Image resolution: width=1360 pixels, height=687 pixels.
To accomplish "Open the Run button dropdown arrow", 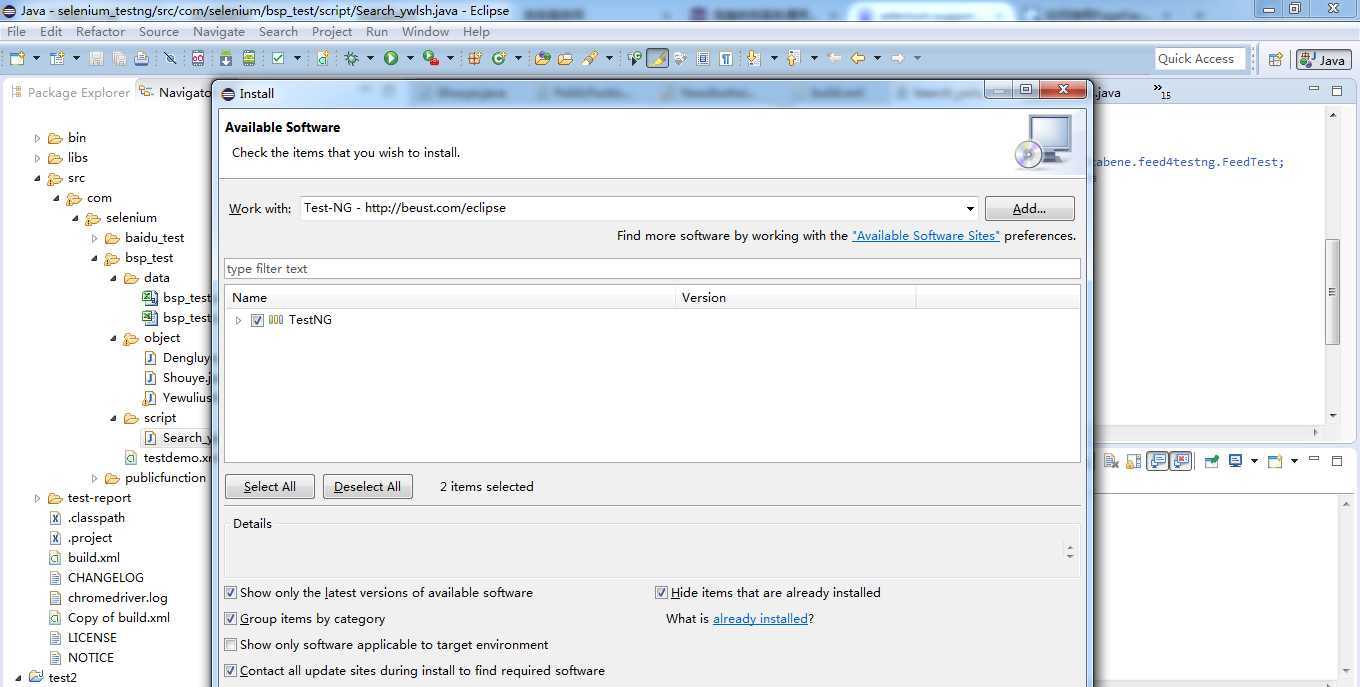I will 410,58.
